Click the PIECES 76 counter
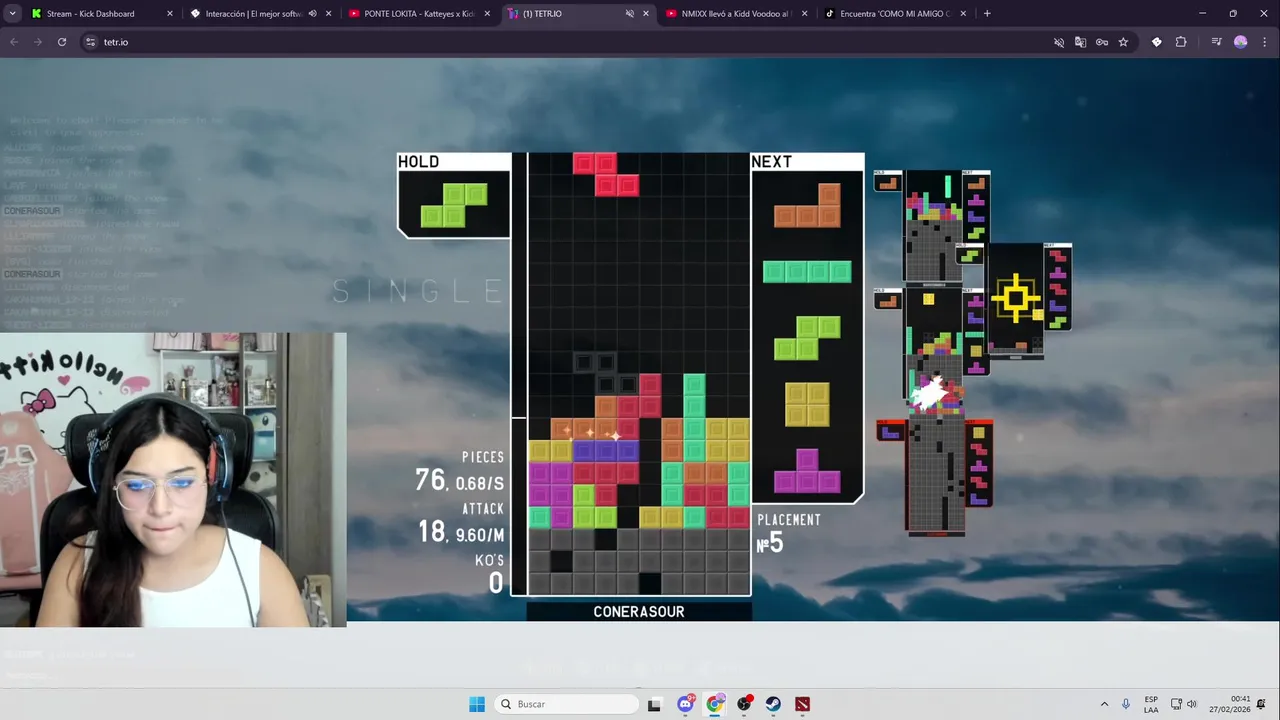 click(x=460, y=473)
